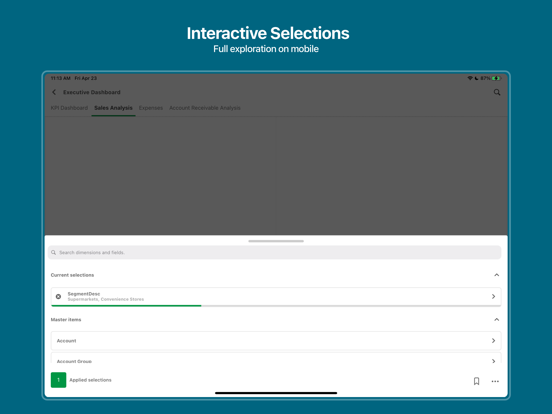Click the Executive Dashboard title

coord(92,92)
